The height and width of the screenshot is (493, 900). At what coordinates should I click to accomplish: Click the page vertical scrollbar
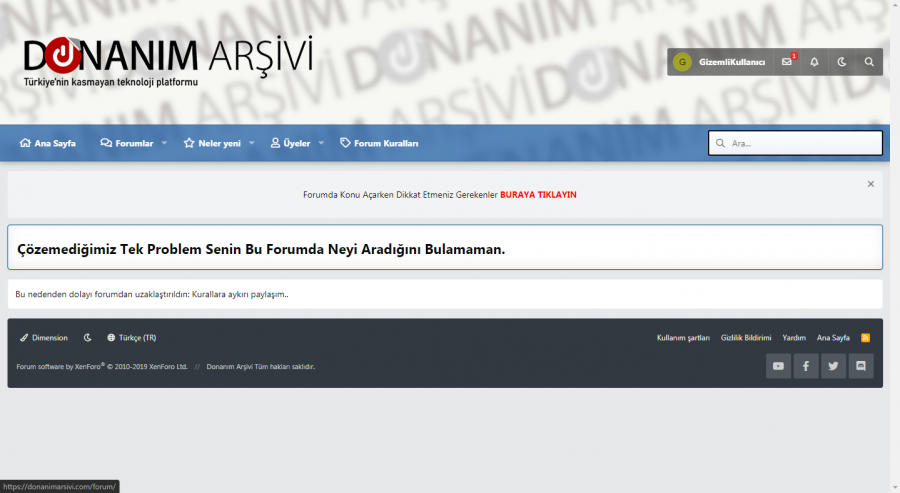(x=895, y=247)
